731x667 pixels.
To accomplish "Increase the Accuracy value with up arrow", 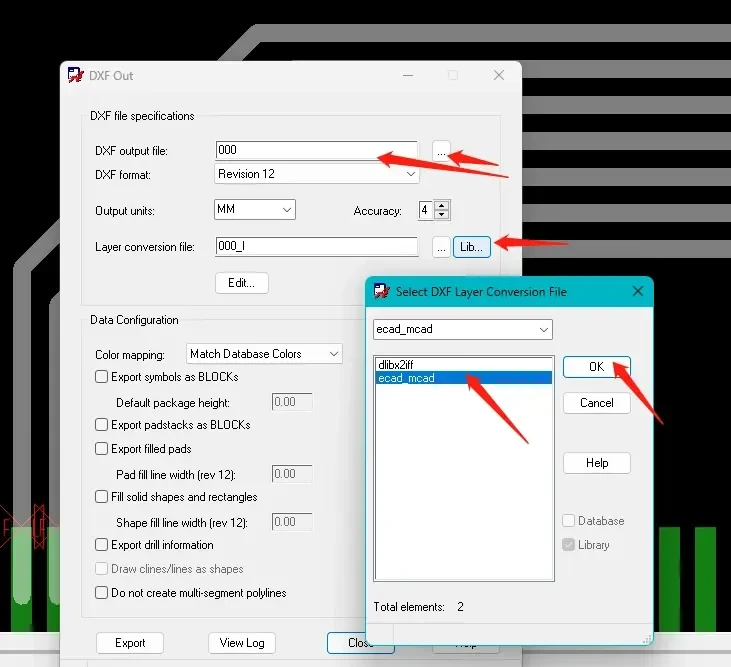I will (x=443, y=206).
